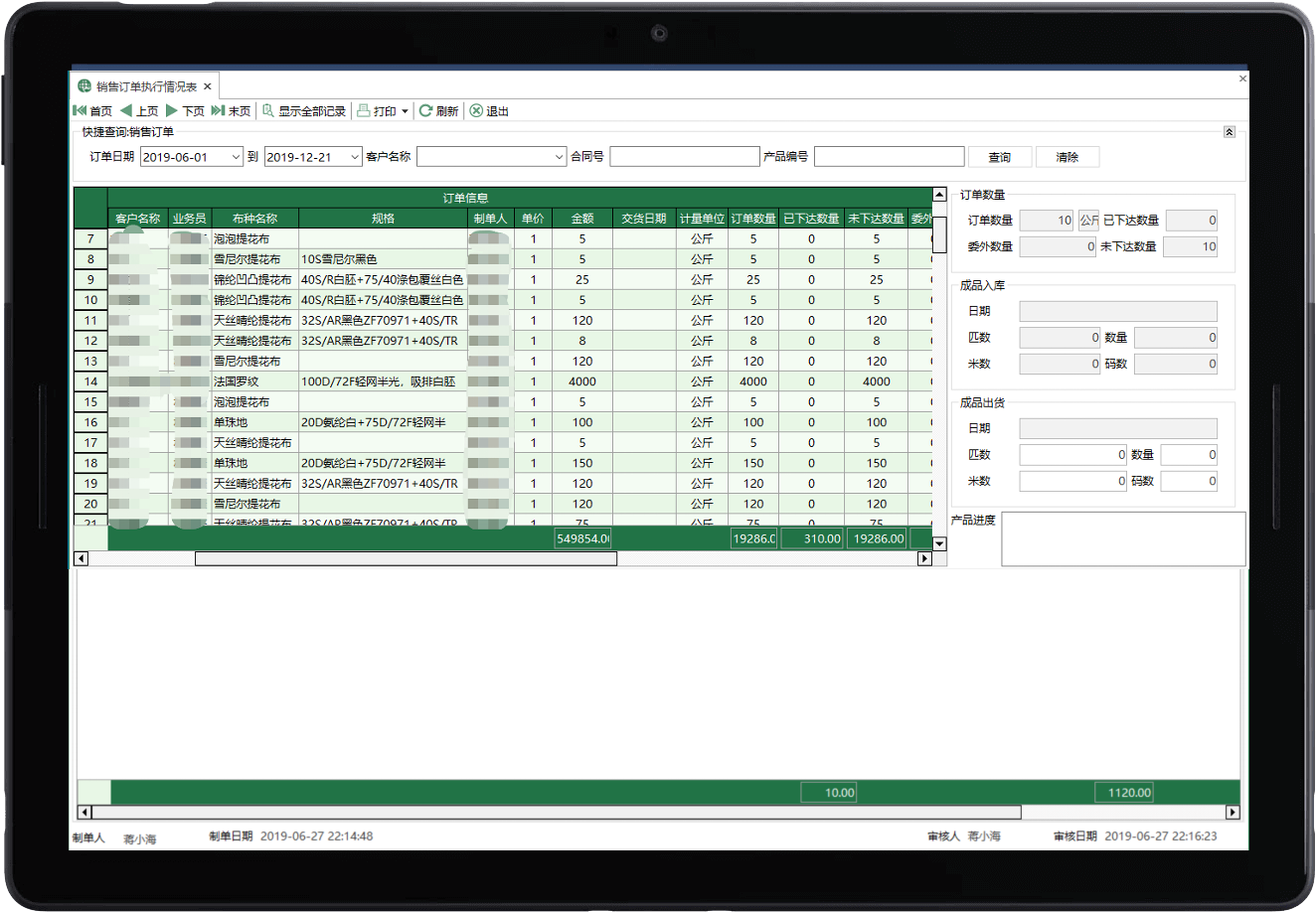The height and width of the screenshot is (912, 1316).
Task: Click the 已下达数量 column header
Action: 811,218
